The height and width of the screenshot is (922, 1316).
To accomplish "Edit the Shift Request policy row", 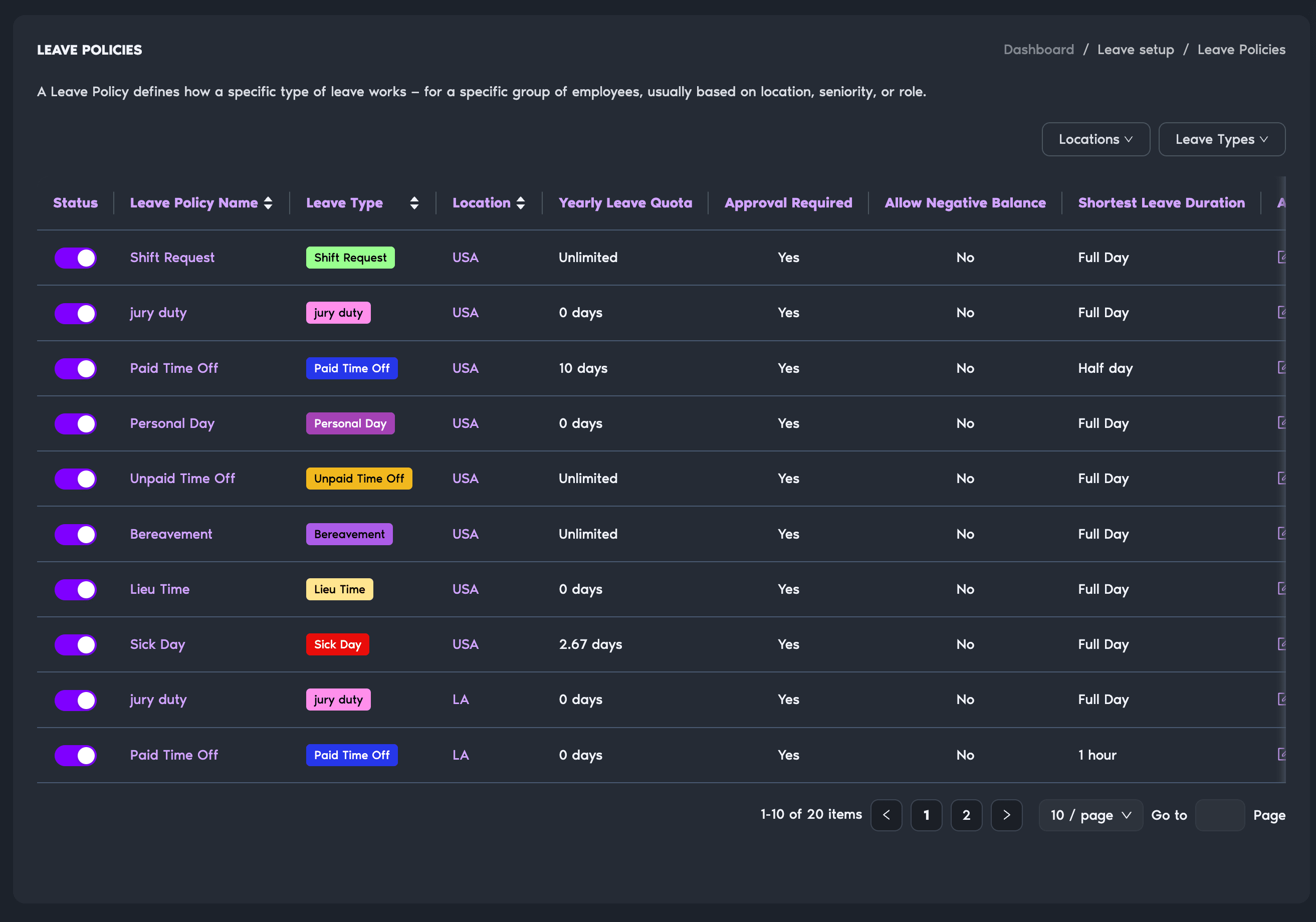I will (x=1281, y=257).
